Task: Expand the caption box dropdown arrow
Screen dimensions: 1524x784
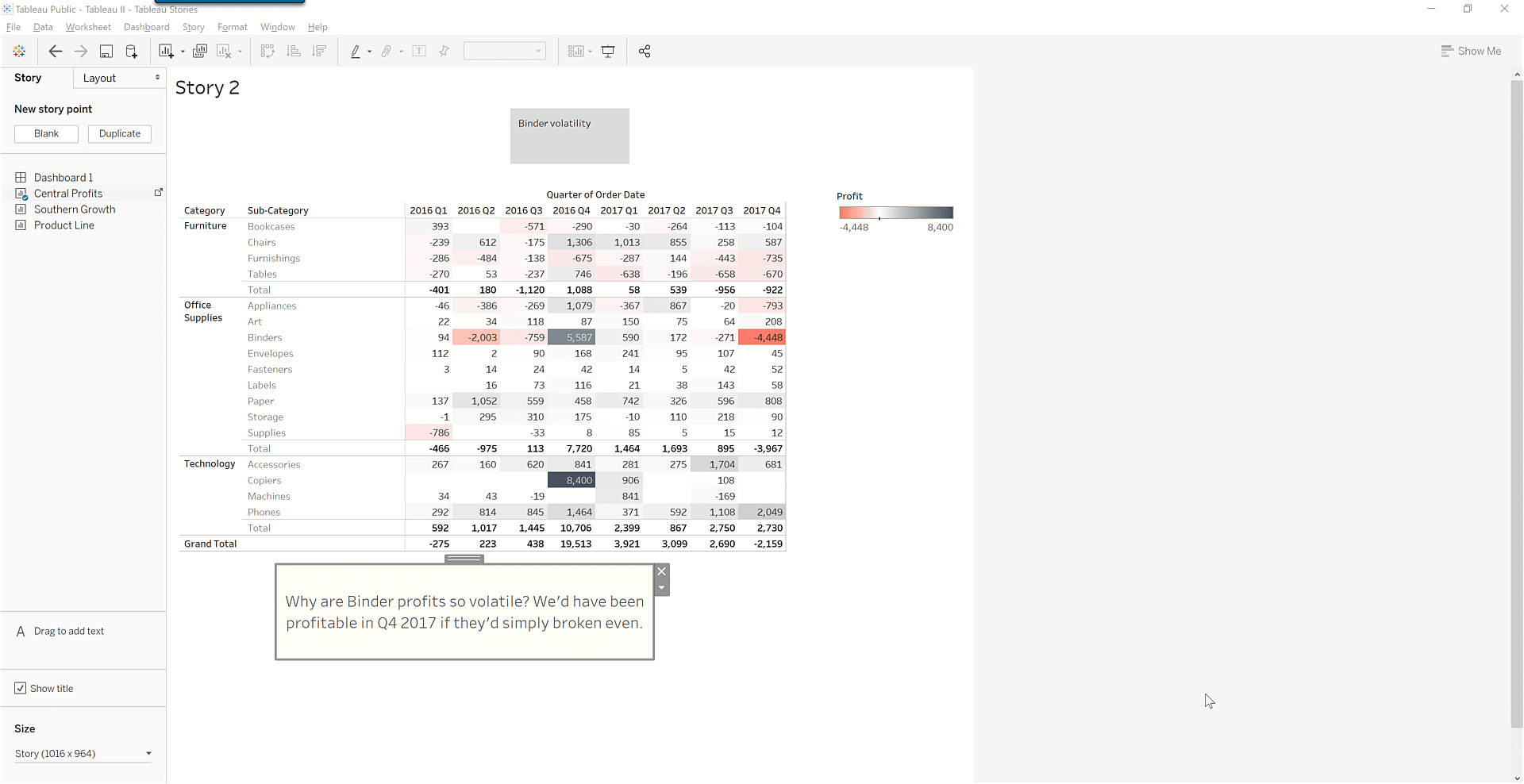Action: pos(661,588)
